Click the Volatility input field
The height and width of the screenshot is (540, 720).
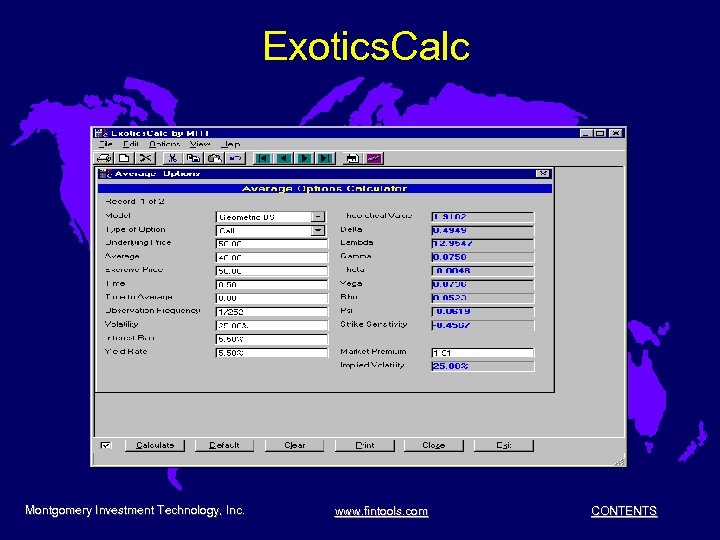(272, 326)
